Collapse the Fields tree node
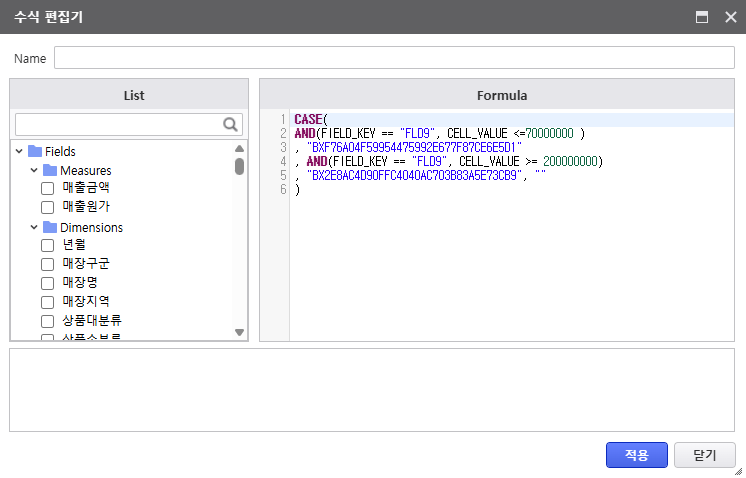 19,151
